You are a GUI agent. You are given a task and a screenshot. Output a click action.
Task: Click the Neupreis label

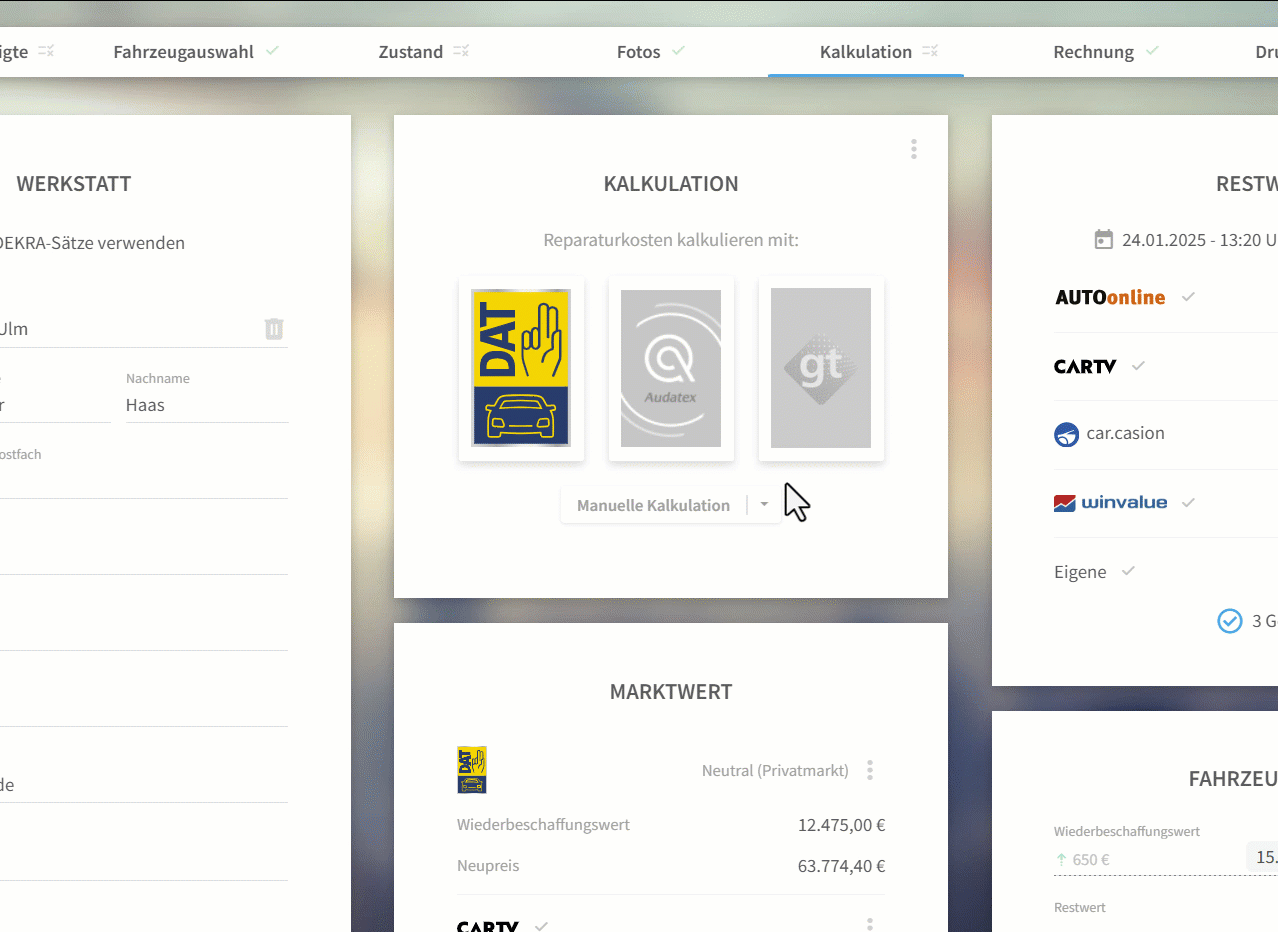point(488,866)
